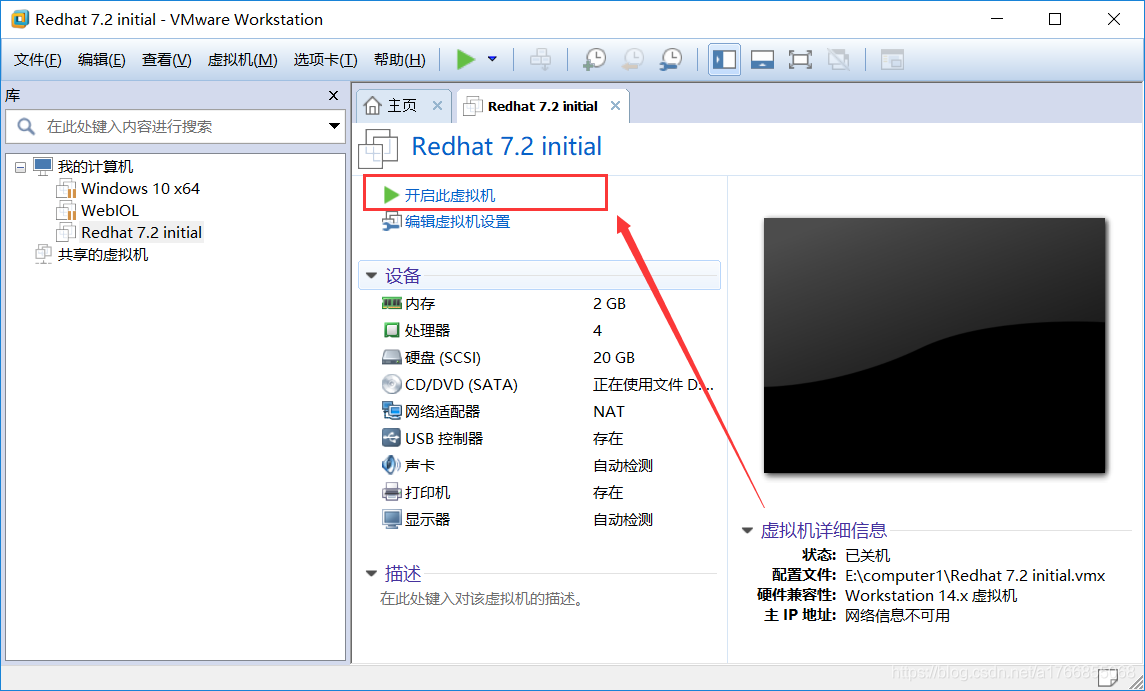Screen dimensions: 1145x691
Task: Click the VMware Workstation title bar icon
Action: coord(20,19)
